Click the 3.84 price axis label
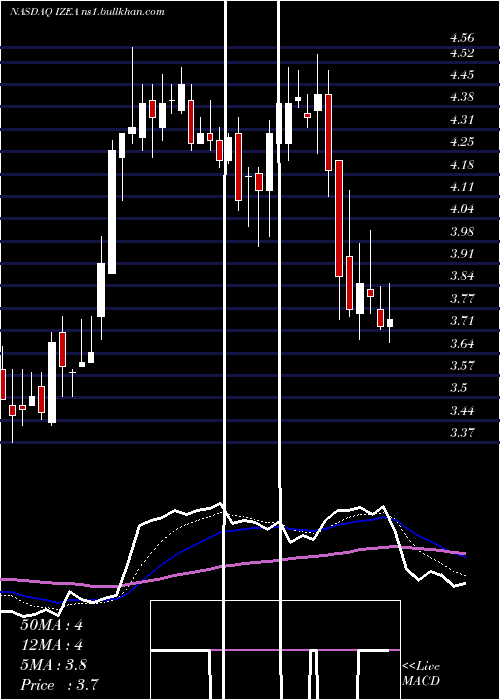The width and height of the screenshot is (500, 700). point(462,276)
